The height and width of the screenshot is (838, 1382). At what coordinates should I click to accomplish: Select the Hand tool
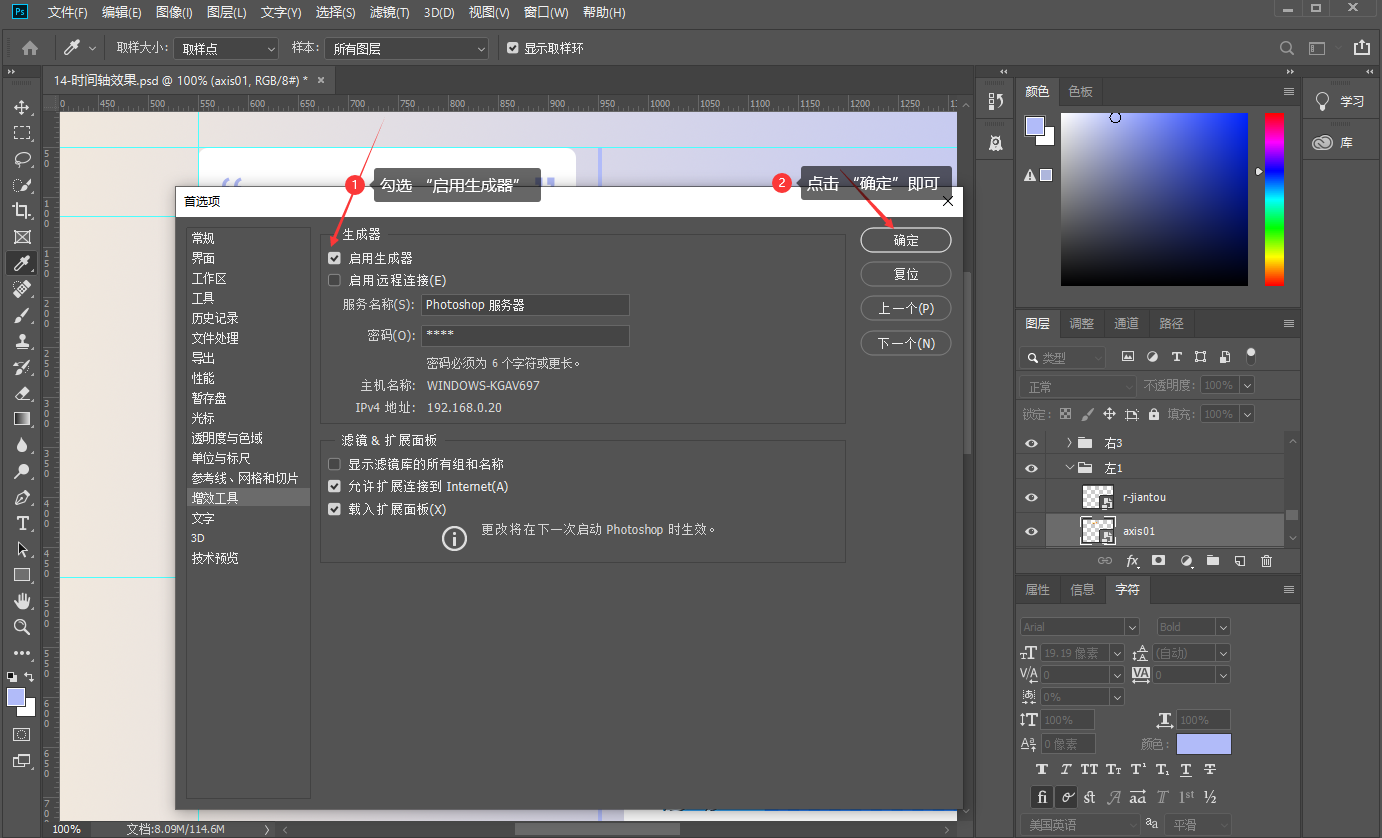click(x=22, y=601)
